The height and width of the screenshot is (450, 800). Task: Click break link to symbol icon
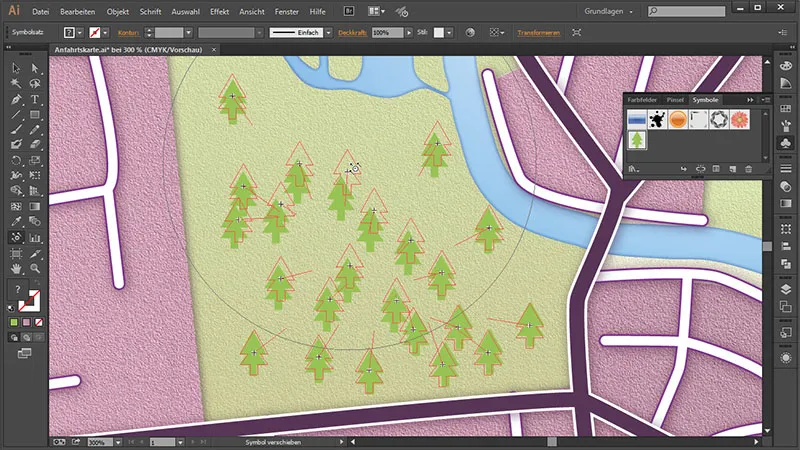(x=701, y=169)
